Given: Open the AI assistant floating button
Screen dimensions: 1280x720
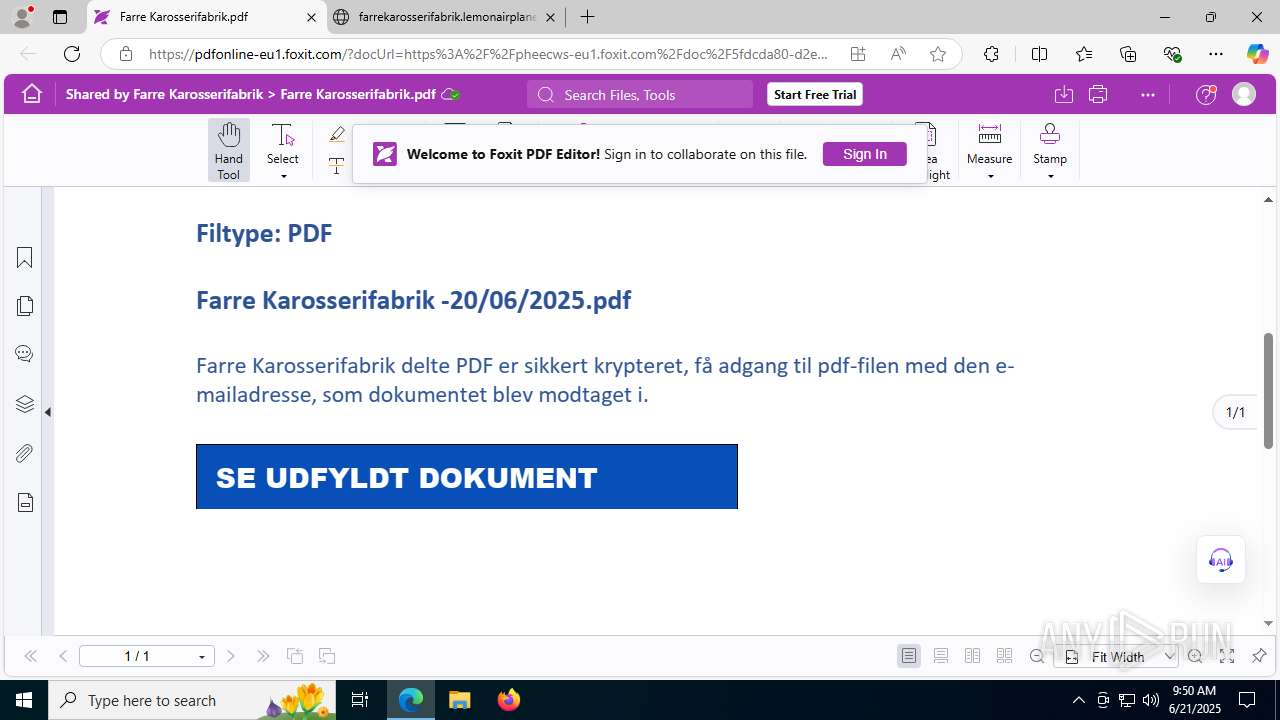Looking at the screenshot, I should point(1221,559).
